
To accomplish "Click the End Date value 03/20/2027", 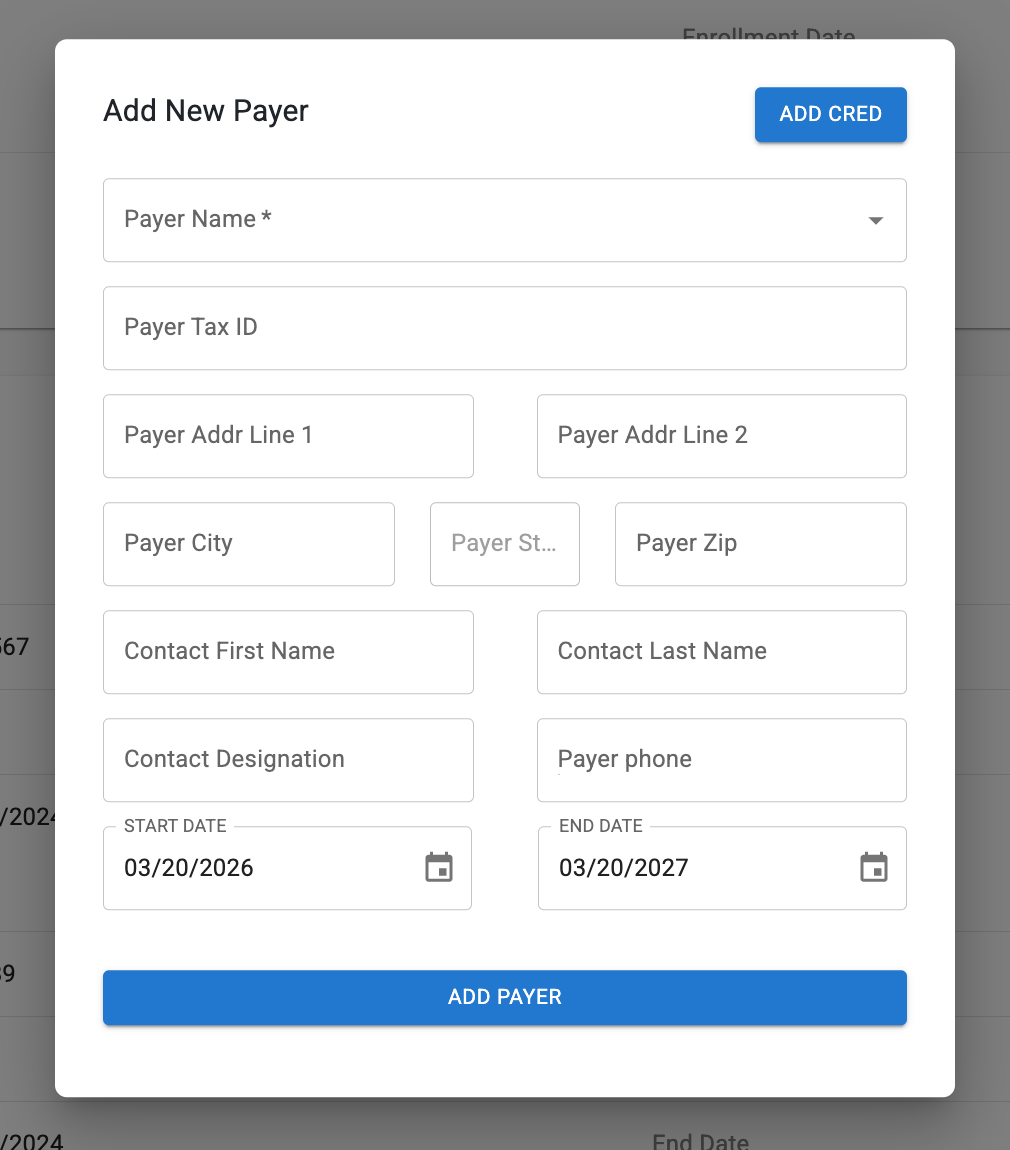I will [x=624, y=868].
